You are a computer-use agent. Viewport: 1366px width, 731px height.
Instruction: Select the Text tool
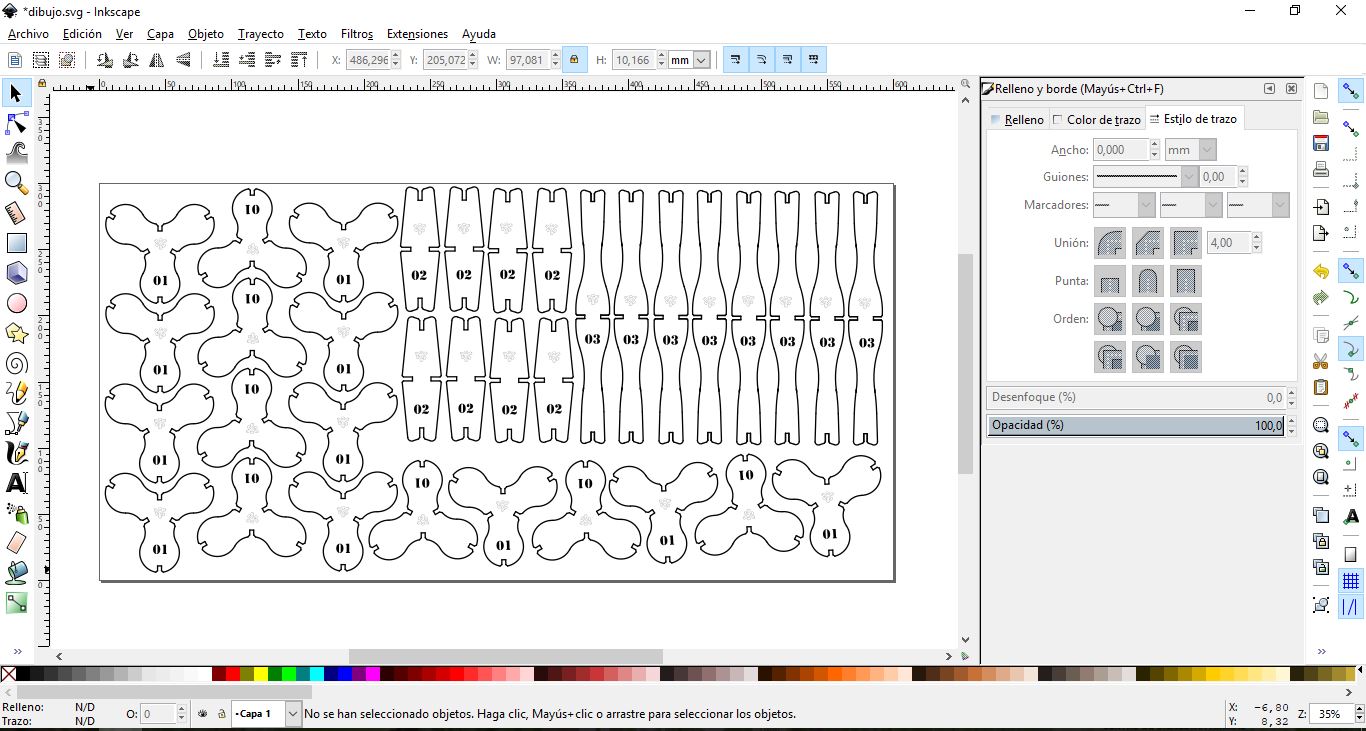coord(16,483)
